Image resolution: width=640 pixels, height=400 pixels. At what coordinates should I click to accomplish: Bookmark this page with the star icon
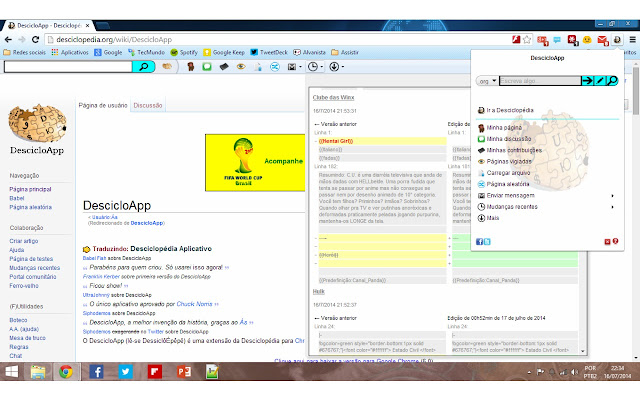point(527,40)
